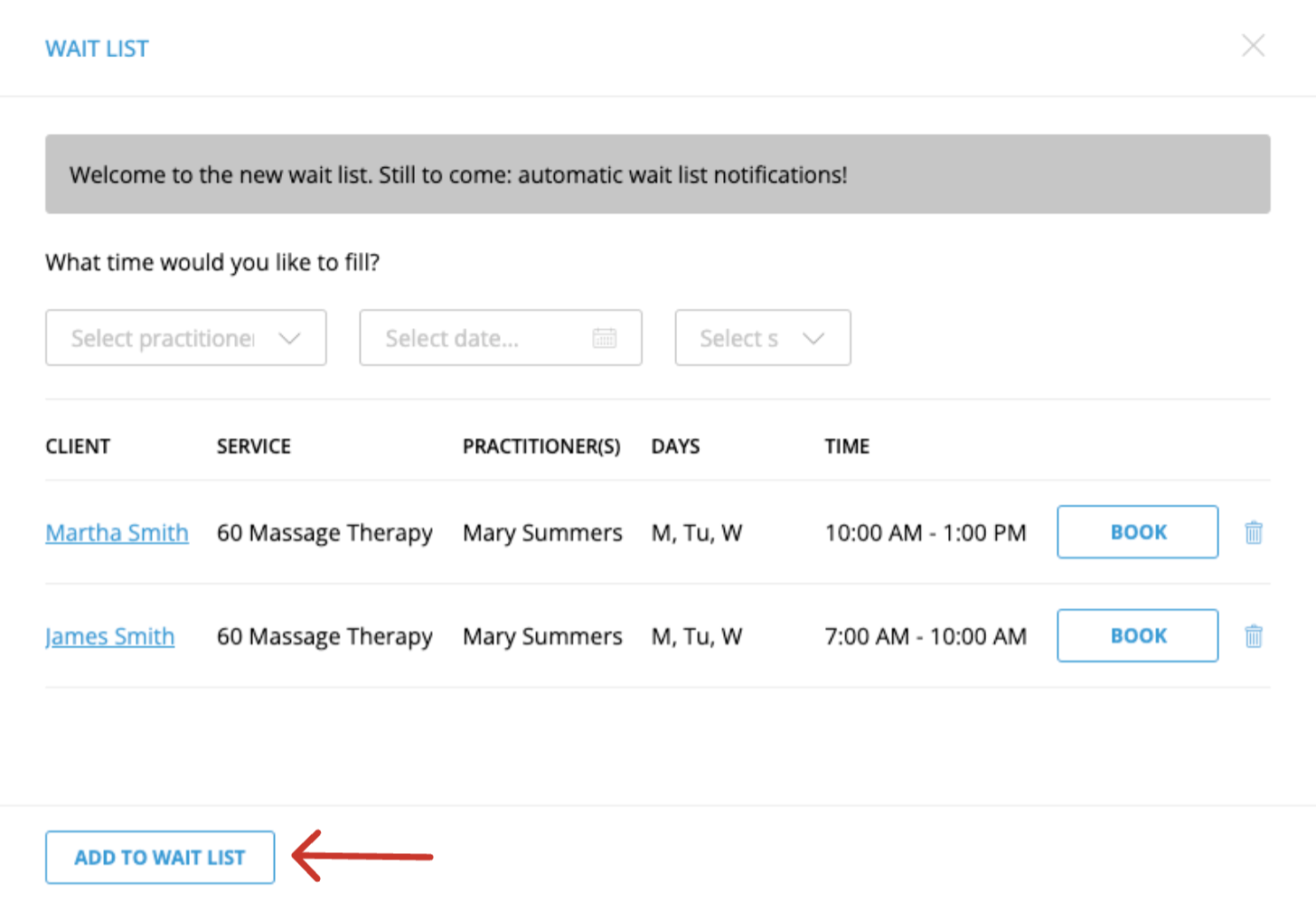Click the WAIT LIST heading

click(x=97, y=48)
